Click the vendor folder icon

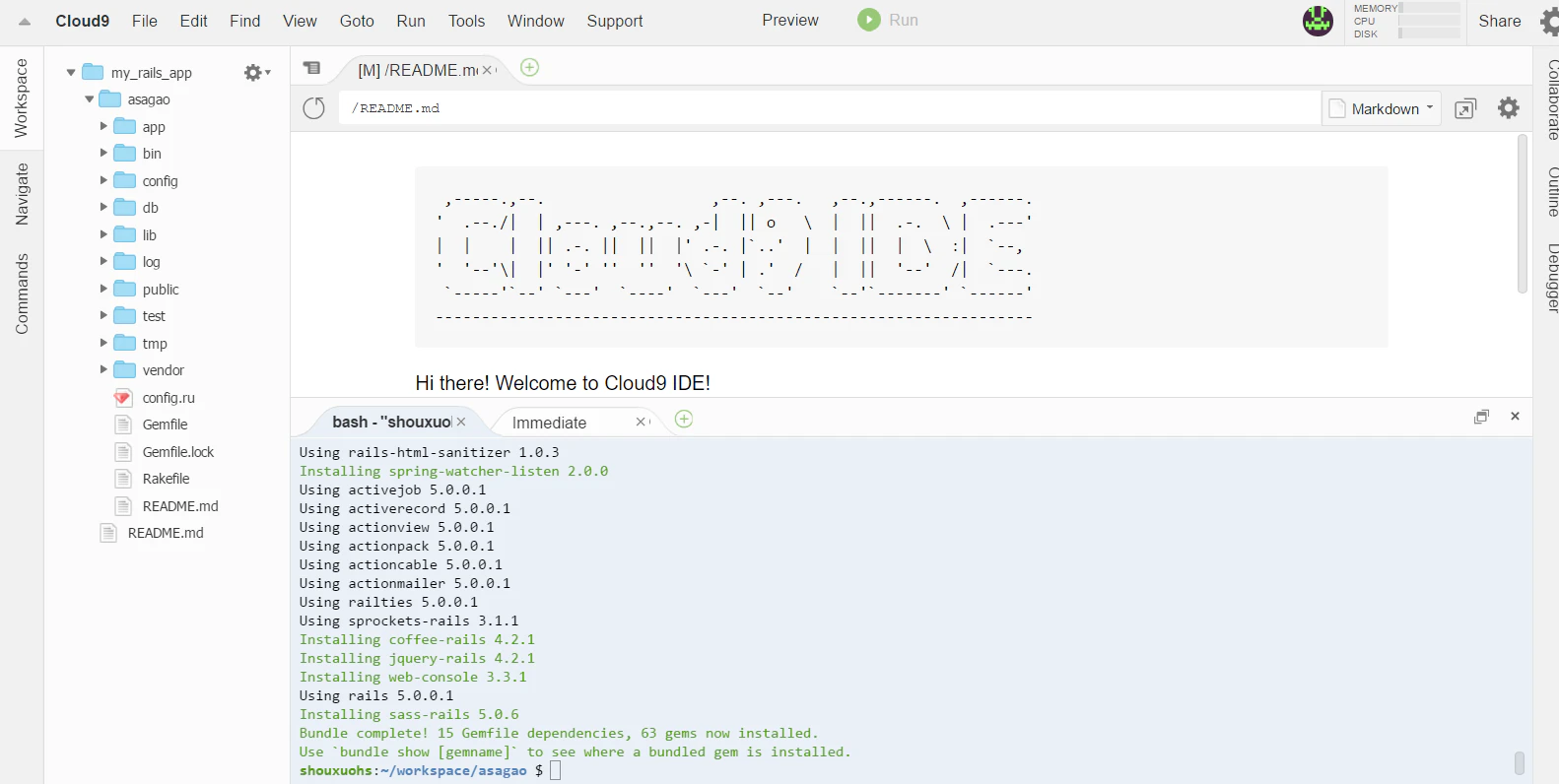click(125, 370)
